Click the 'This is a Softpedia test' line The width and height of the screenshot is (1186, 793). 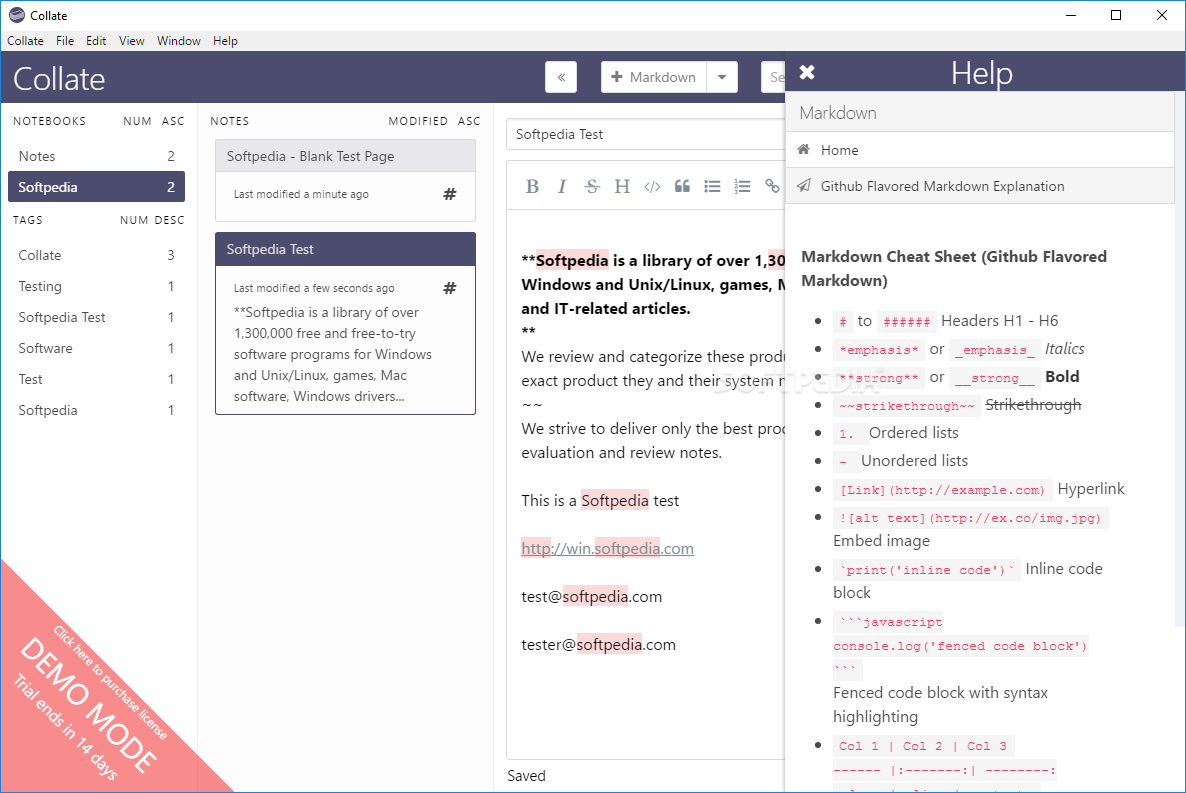point(600,500)
